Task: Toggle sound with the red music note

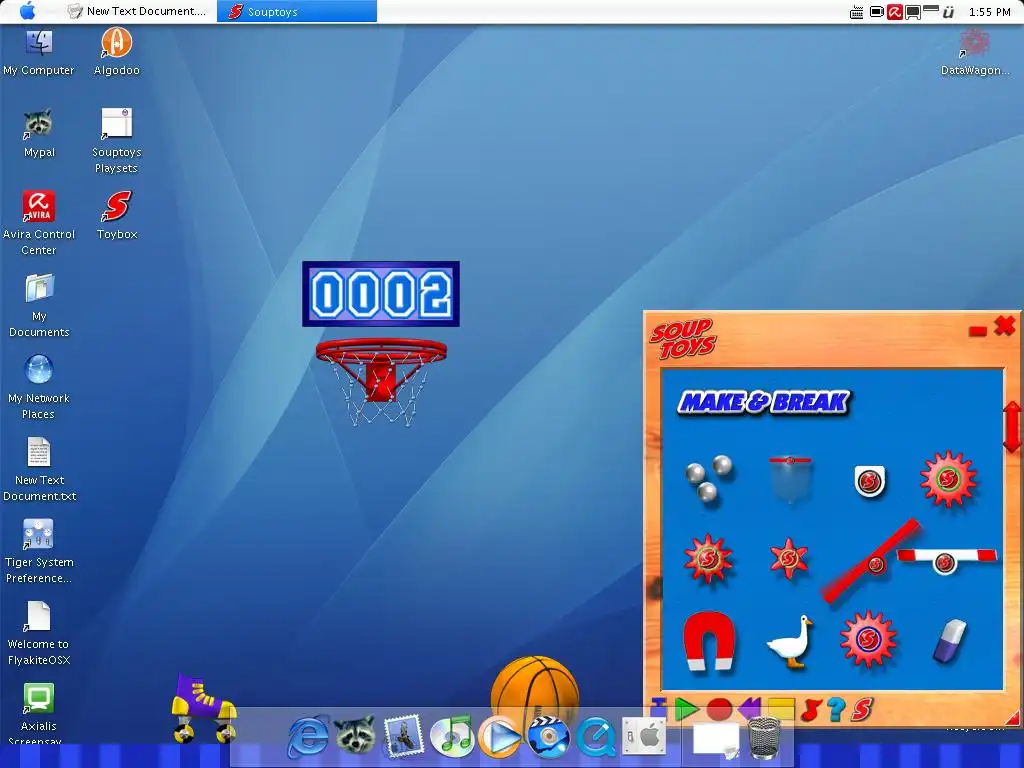Action: tap(811, 710)
